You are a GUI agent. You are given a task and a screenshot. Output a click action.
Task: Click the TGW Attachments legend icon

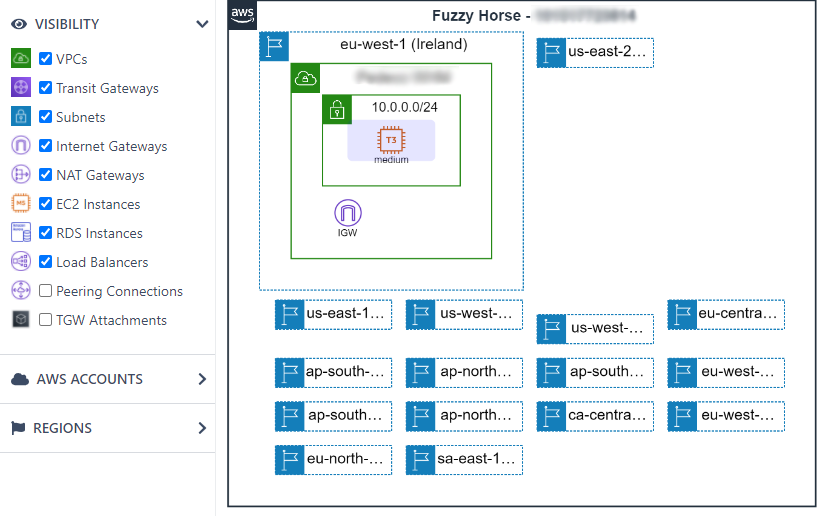click(x=21, y=319)
